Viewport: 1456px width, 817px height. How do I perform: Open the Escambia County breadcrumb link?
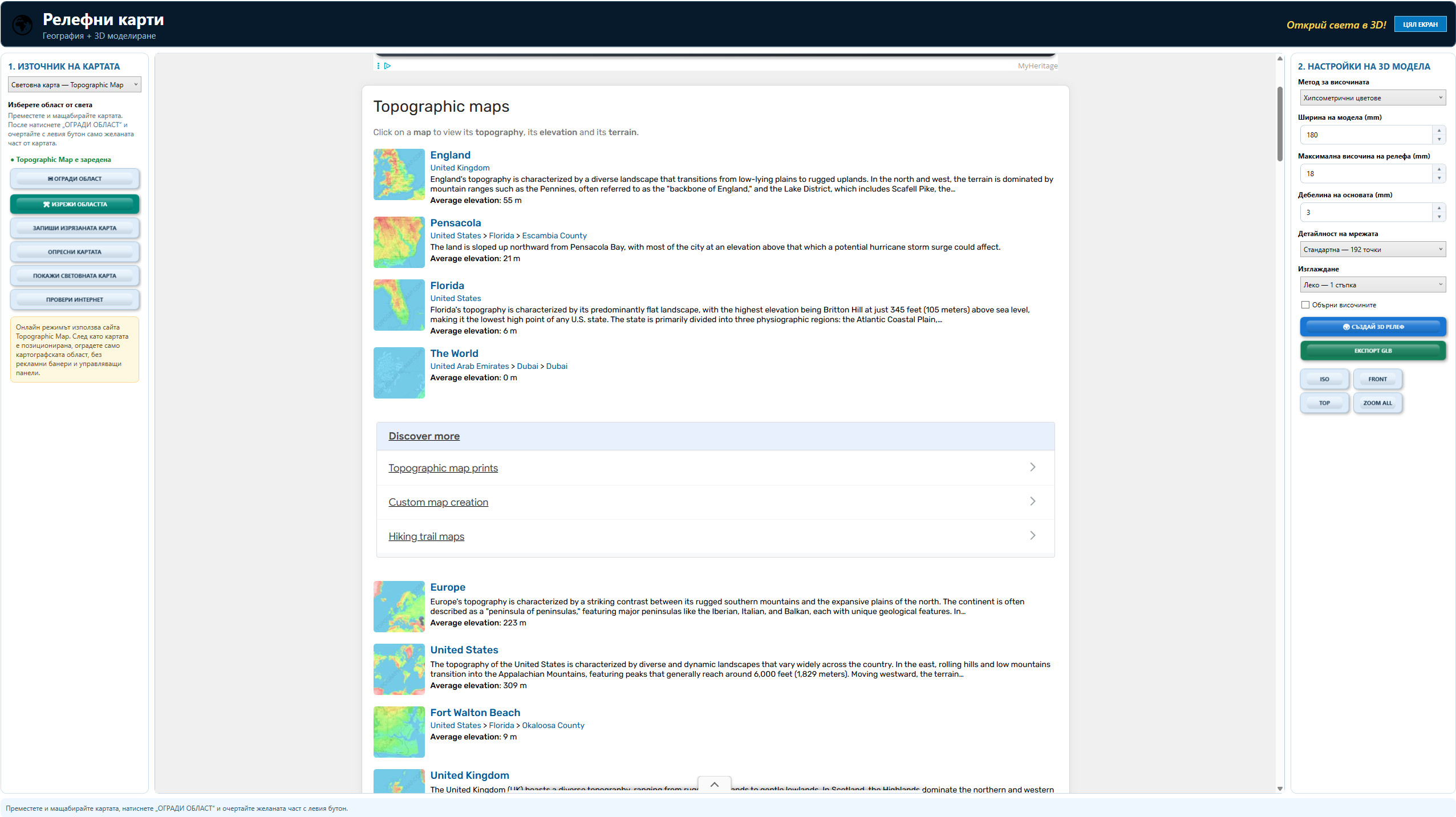point(554,236)
